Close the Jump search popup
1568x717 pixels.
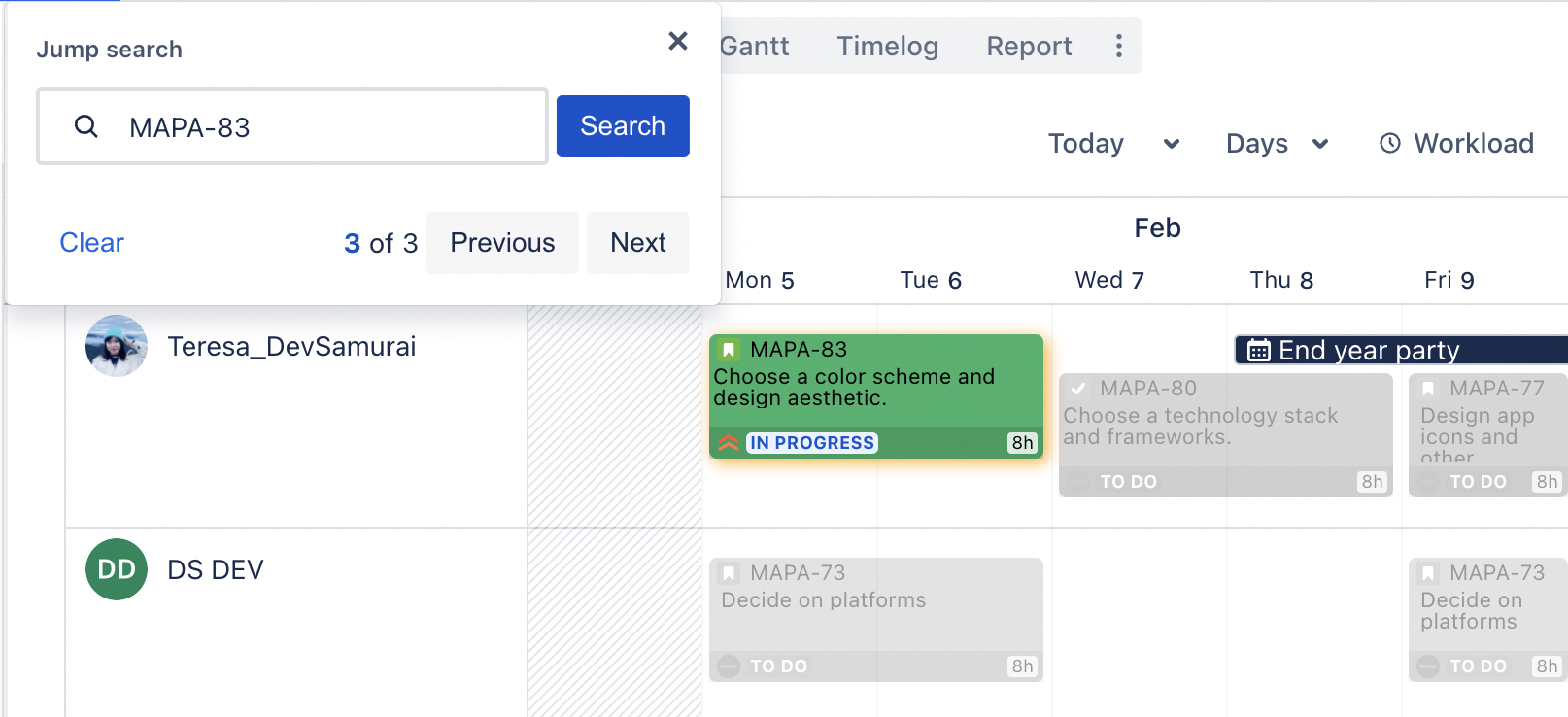click(x=678, y=41)
